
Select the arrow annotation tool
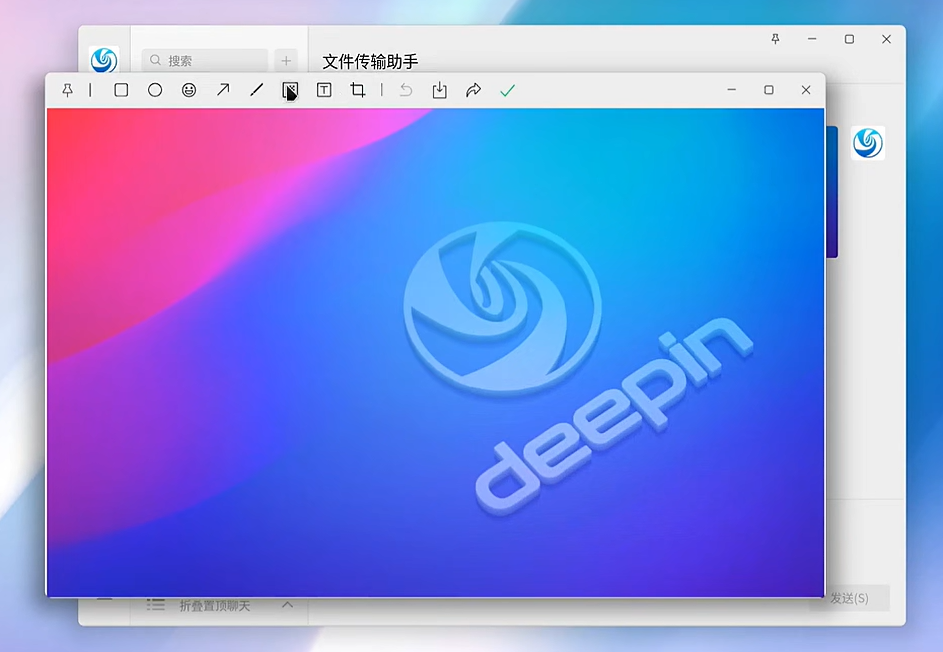(x=223, y=90)
